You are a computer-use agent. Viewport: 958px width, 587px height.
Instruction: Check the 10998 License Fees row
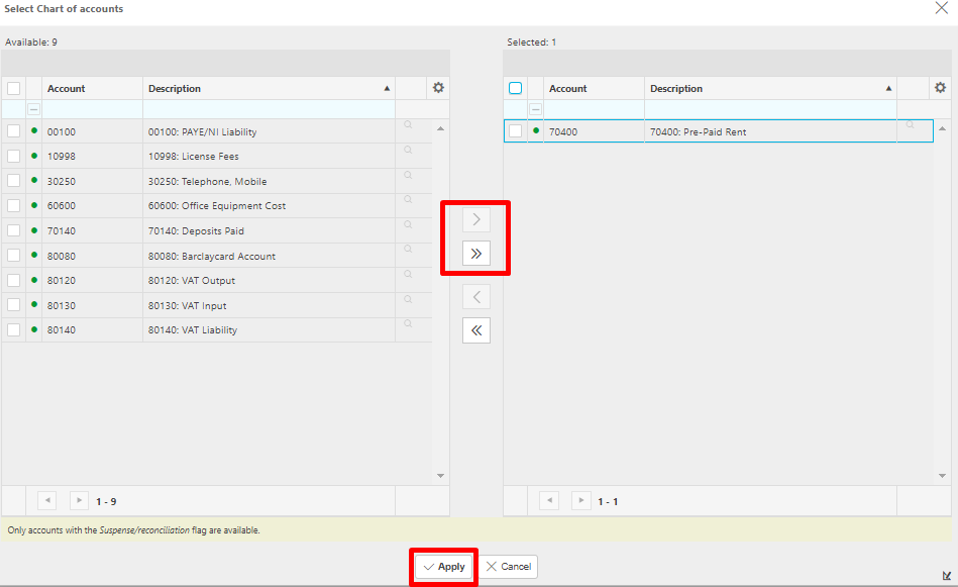click(x=13, y=156)
